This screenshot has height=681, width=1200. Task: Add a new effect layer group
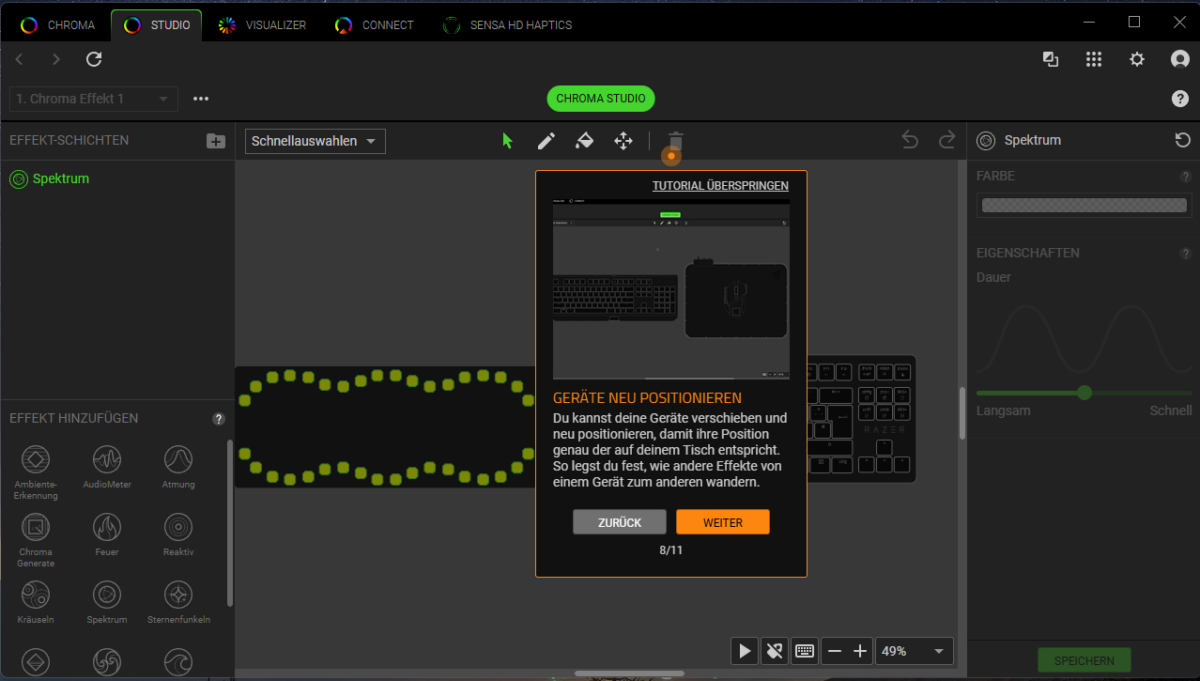[216, 141]
